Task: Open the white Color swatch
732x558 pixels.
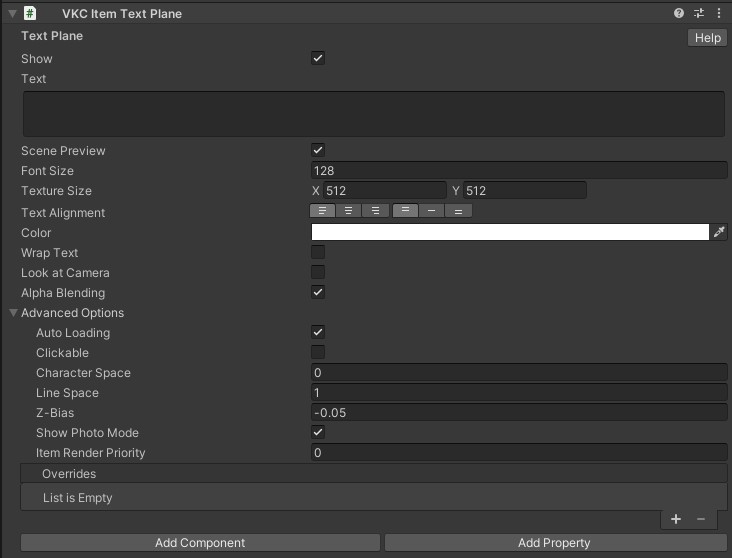Action: pos(510,232)
